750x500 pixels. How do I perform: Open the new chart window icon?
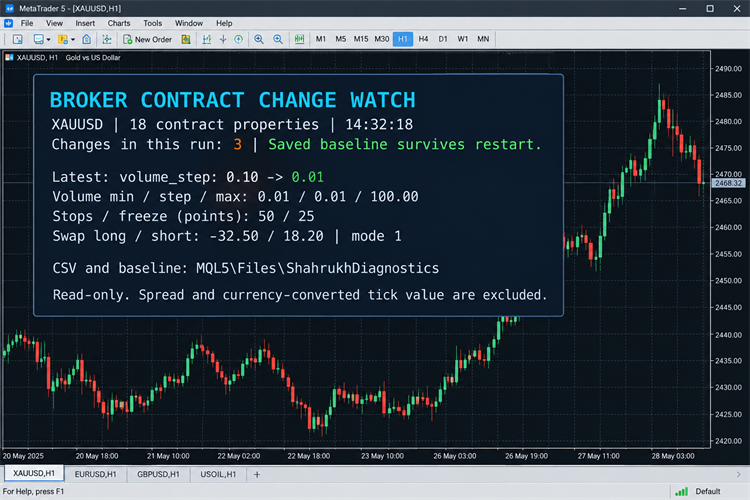click(18, 39)
